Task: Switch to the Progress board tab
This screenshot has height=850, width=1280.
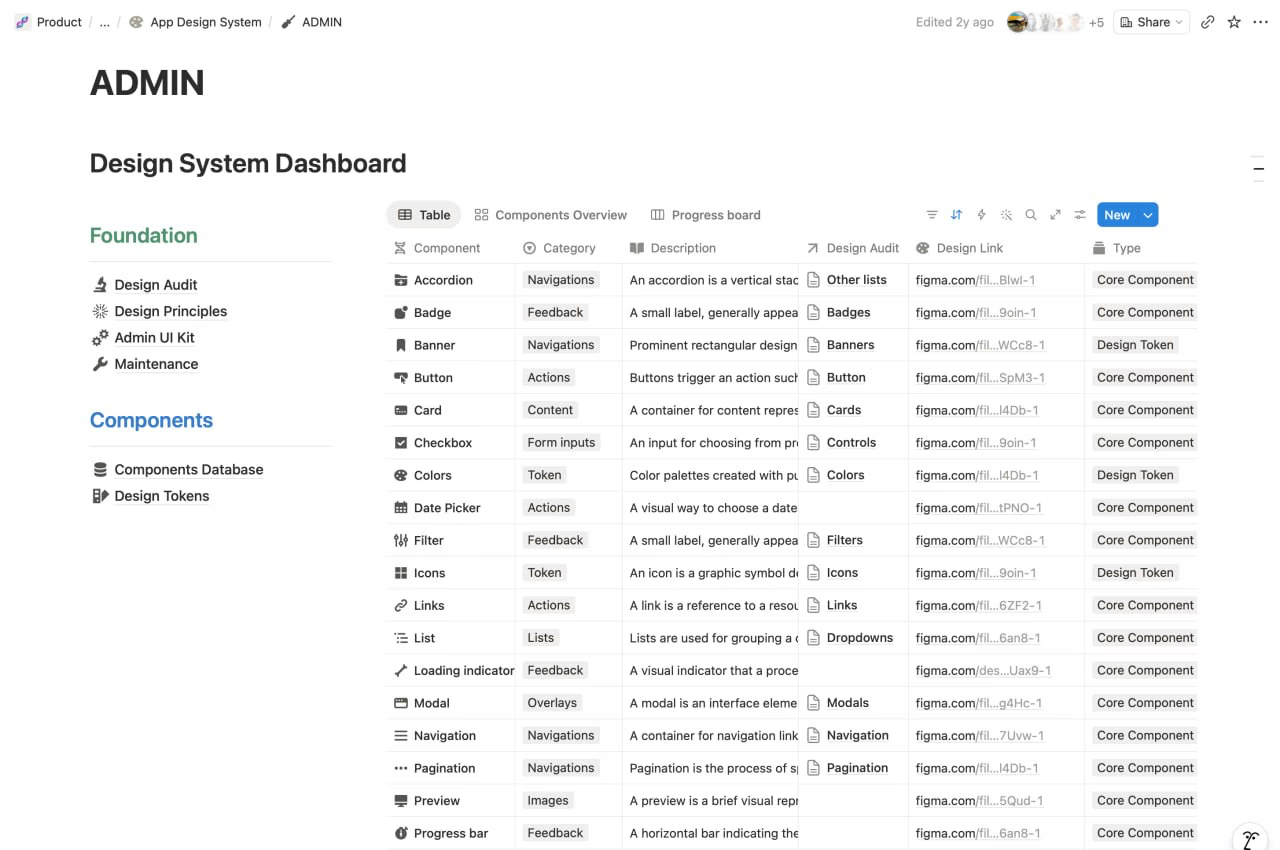Action: pos(706,215)
